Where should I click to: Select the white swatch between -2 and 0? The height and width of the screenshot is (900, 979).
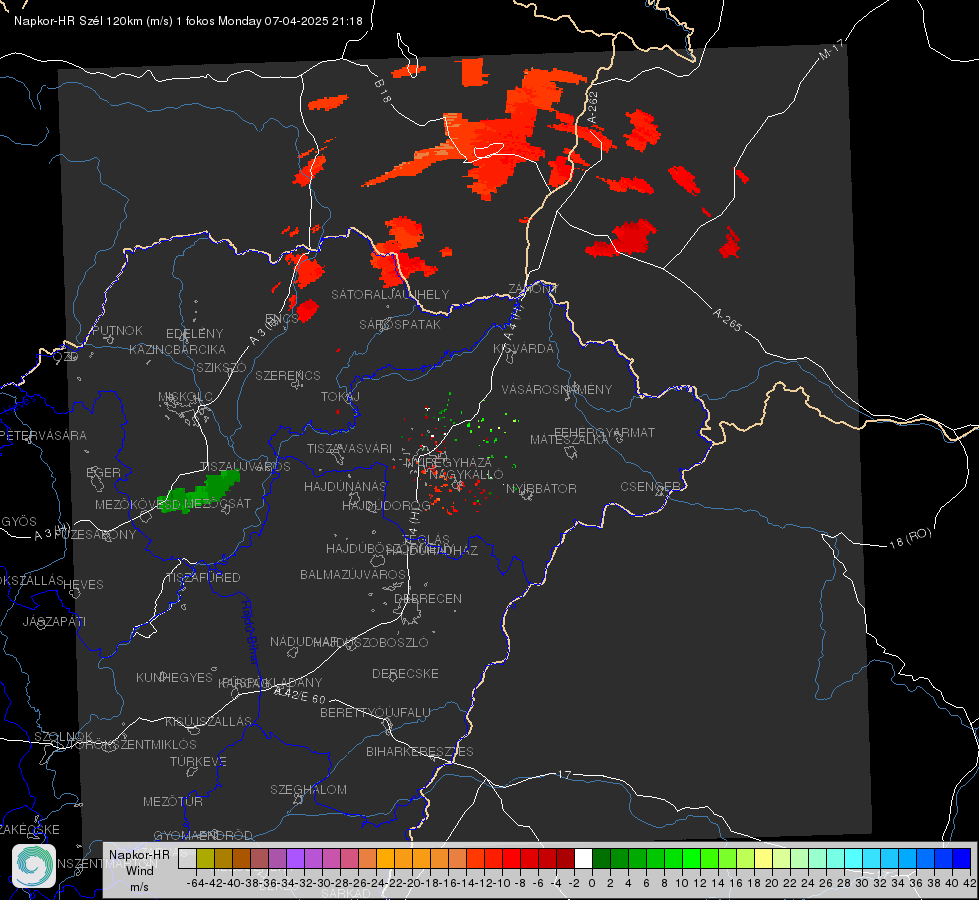[x=583, y=858]
